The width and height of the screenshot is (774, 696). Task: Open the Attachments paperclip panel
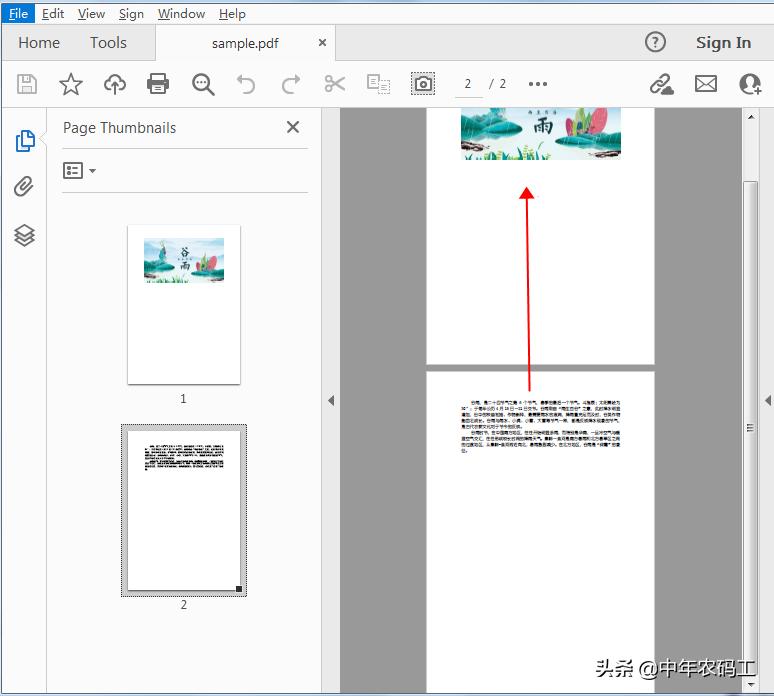click(24, 187)
